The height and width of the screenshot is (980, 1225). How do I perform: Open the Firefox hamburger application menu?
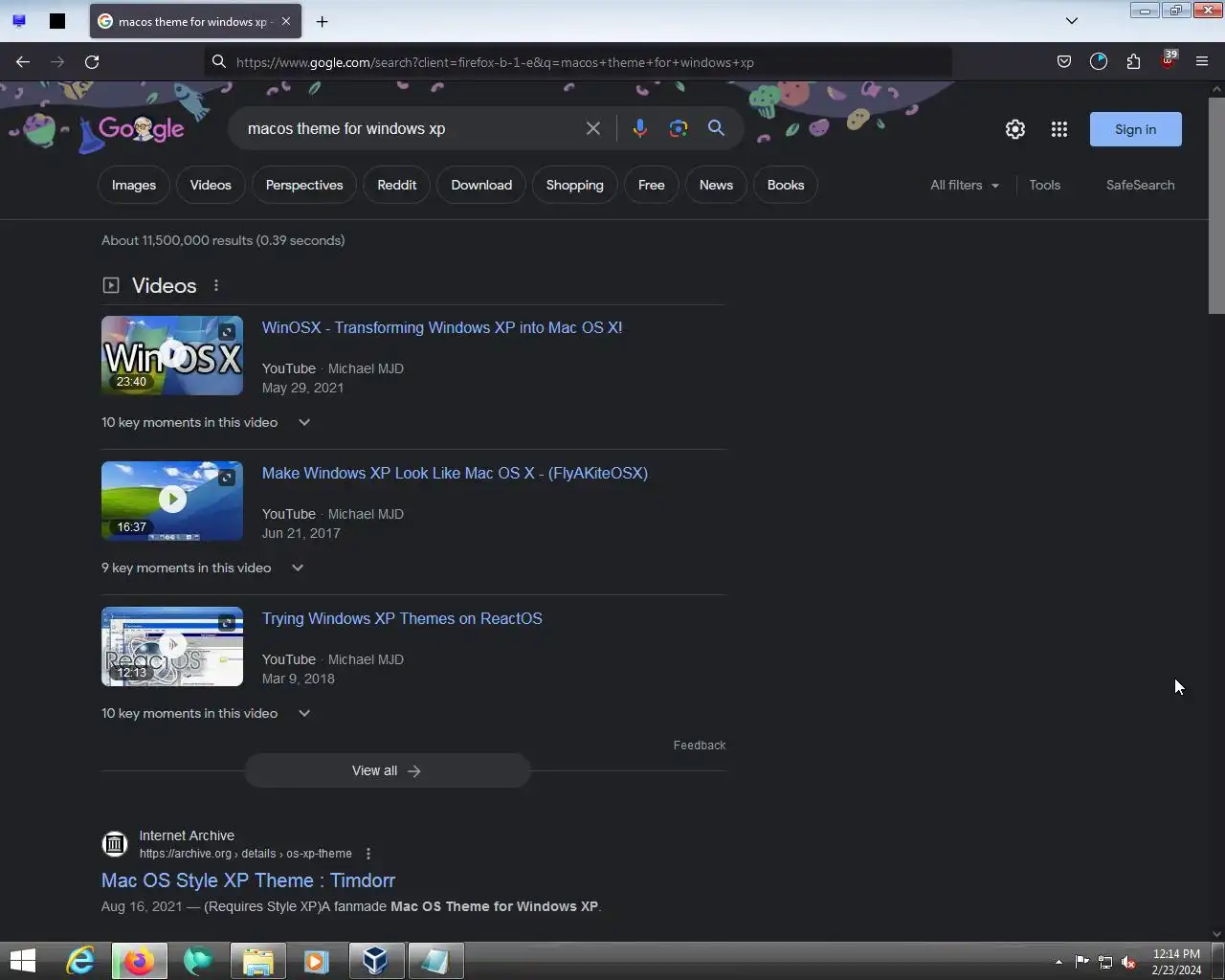[1202, 62]
